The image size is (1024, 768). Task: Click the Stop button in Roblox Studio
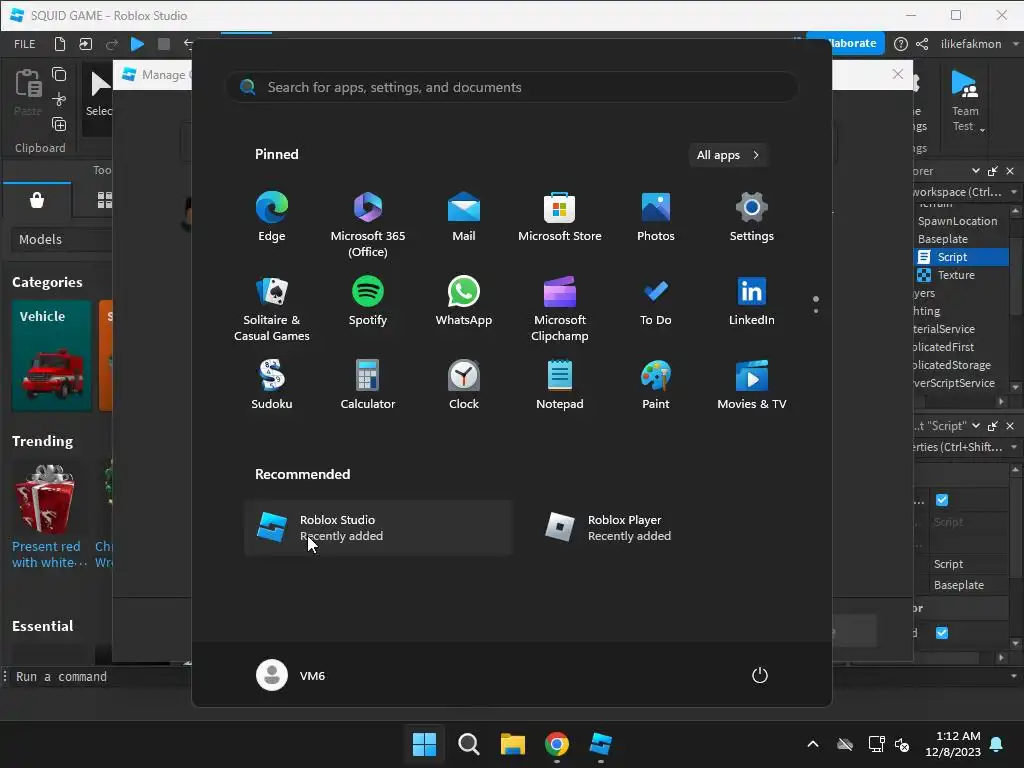pyautogui.click(x=164, y=44)
